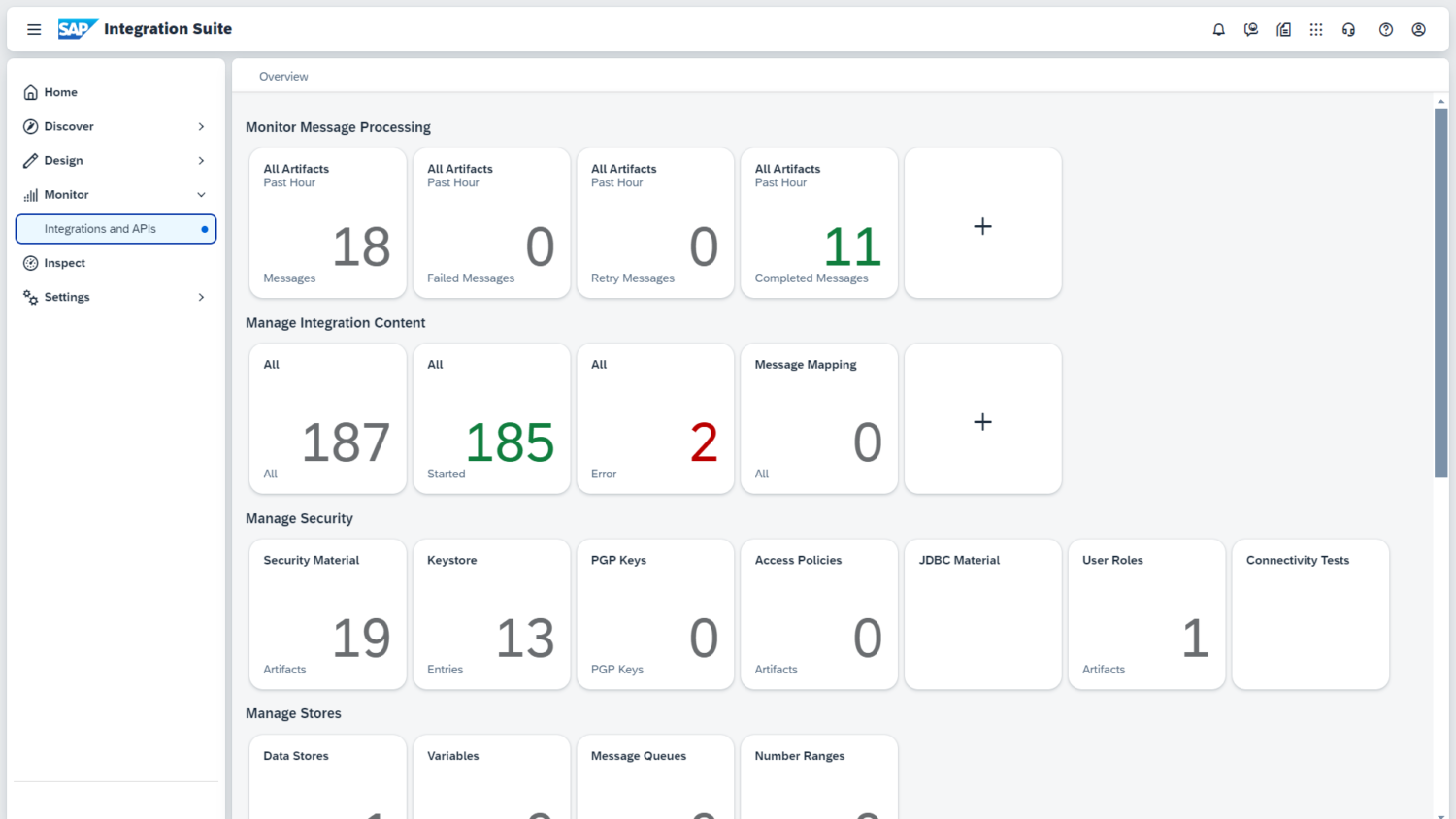Open the notifications bell
Image resolution: width=1456 pixels, height=819 pixels.
pos(1218,30)
